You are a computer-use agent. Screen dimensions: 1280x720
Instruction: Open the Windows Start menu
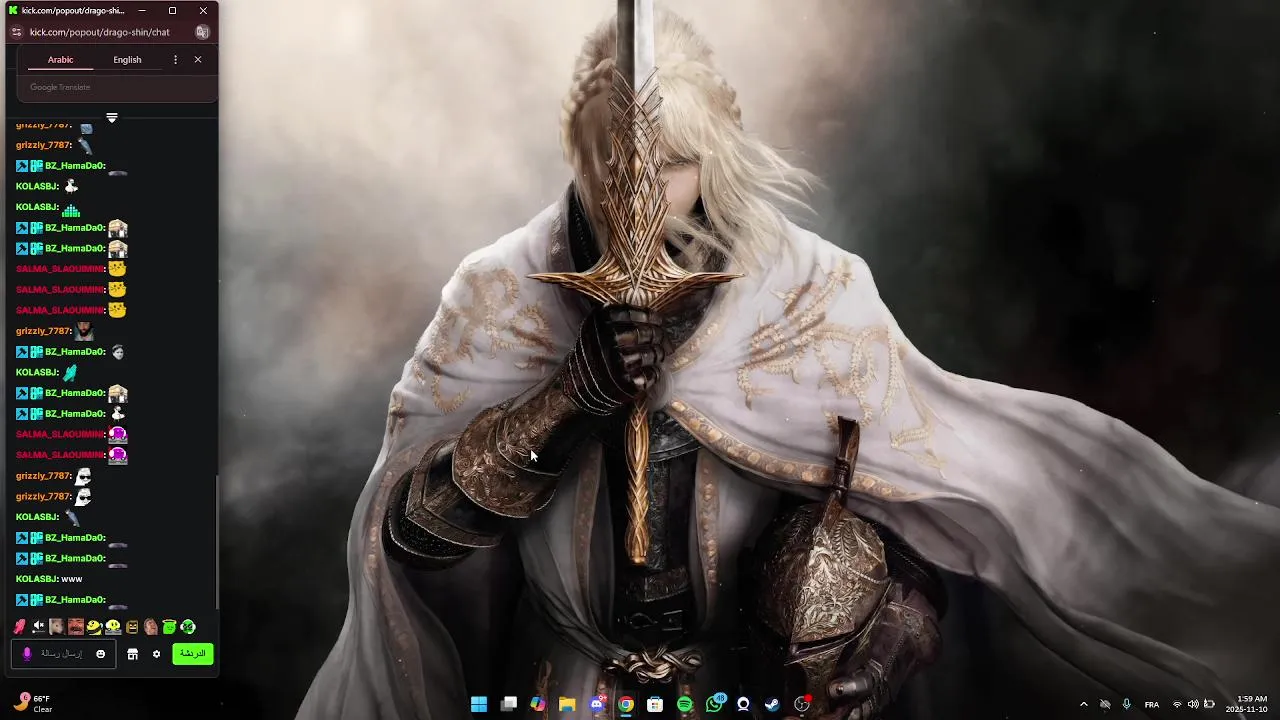point(479,704)
